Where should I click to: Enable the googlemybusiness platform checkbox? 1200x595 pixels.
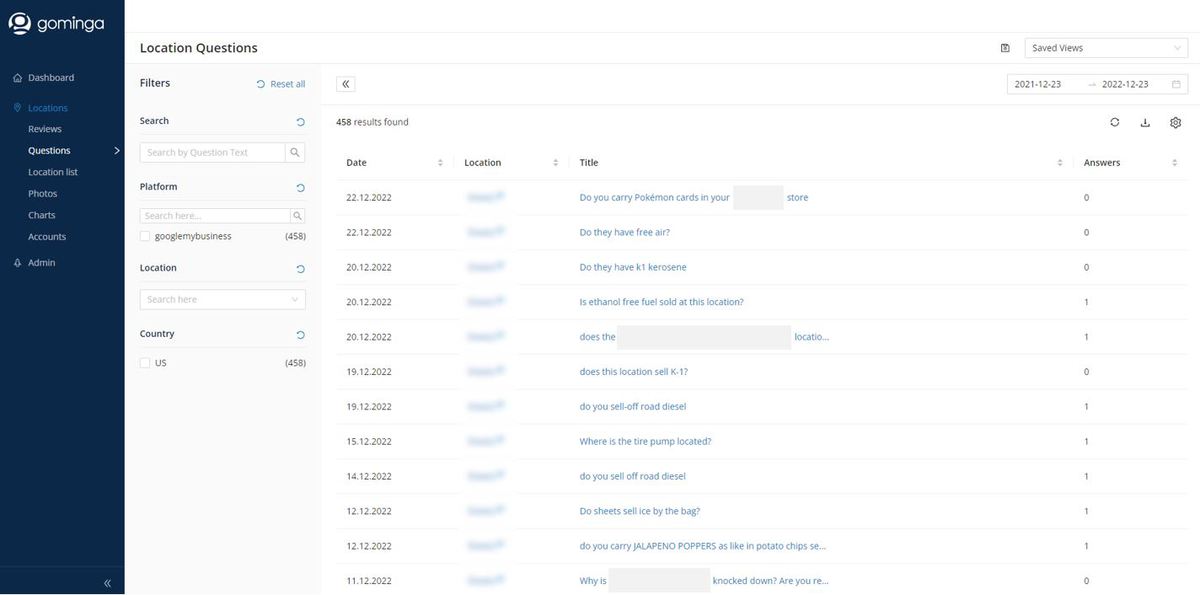tap(146, 236)
